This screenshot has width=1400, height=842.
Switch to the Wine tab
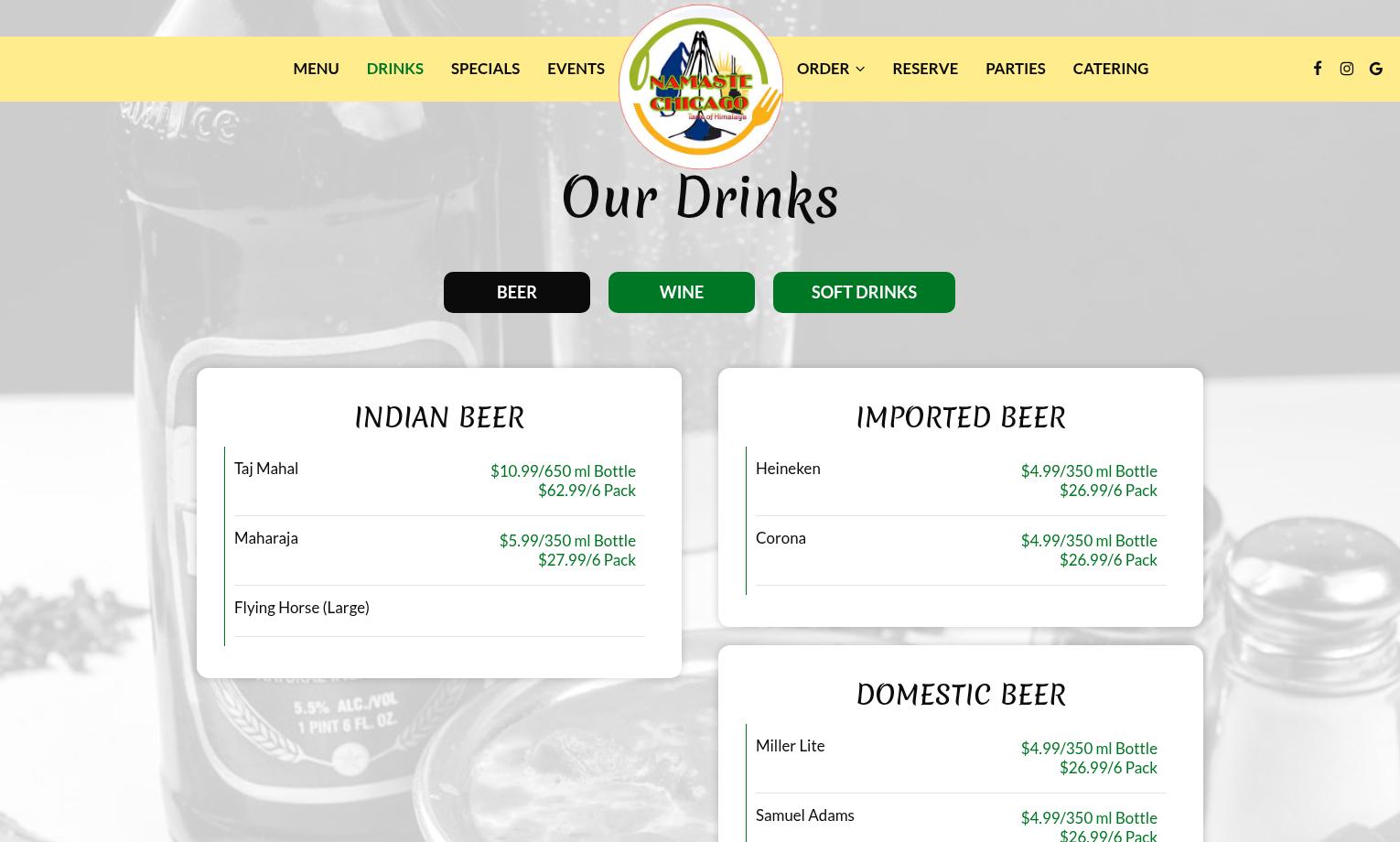pyautogui.click(x=682, y=292)
